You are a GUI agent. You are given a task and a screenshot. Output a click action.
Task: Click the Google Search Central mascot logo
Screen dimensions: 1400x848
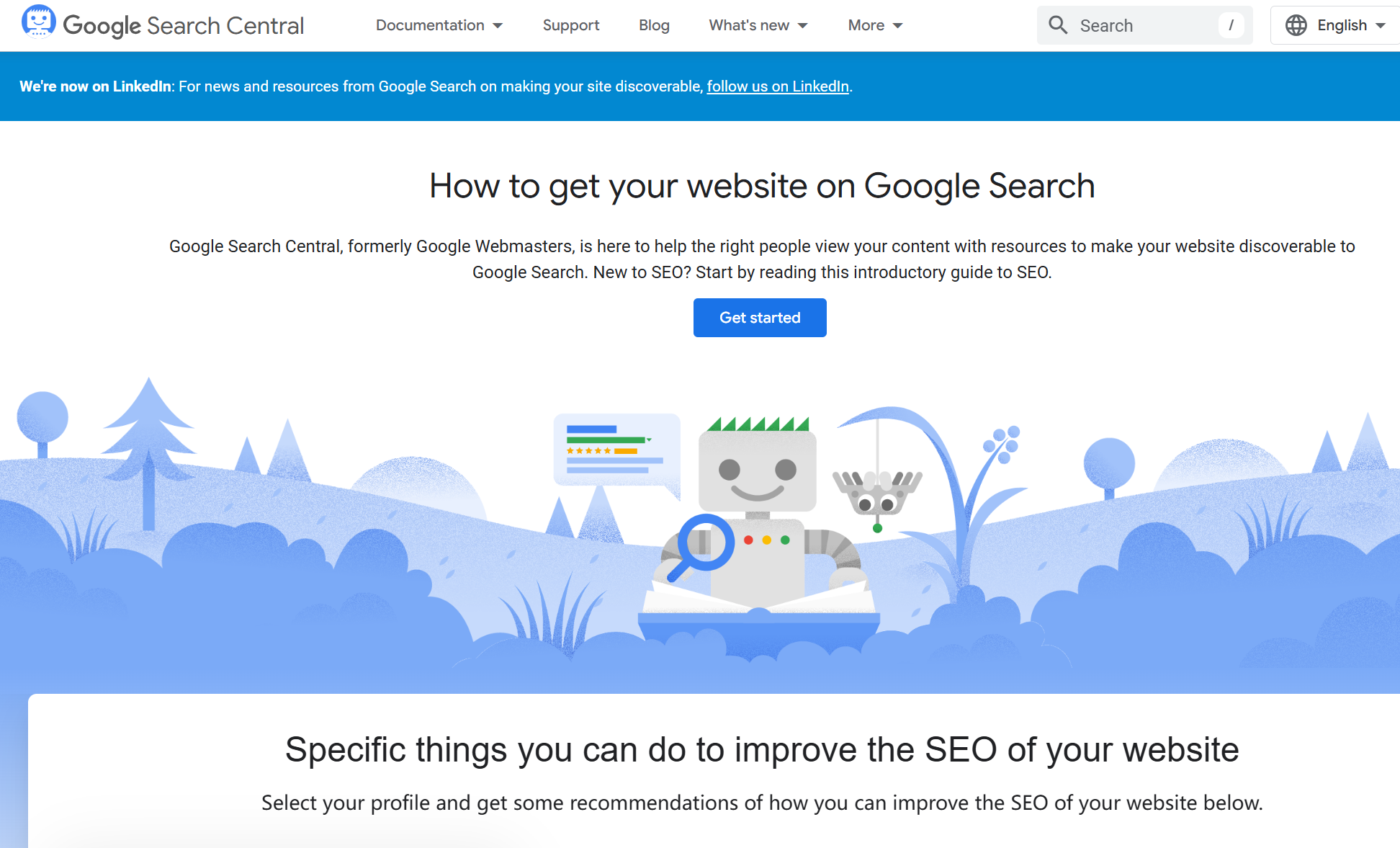pyautogui.click(x=38, y=22)
